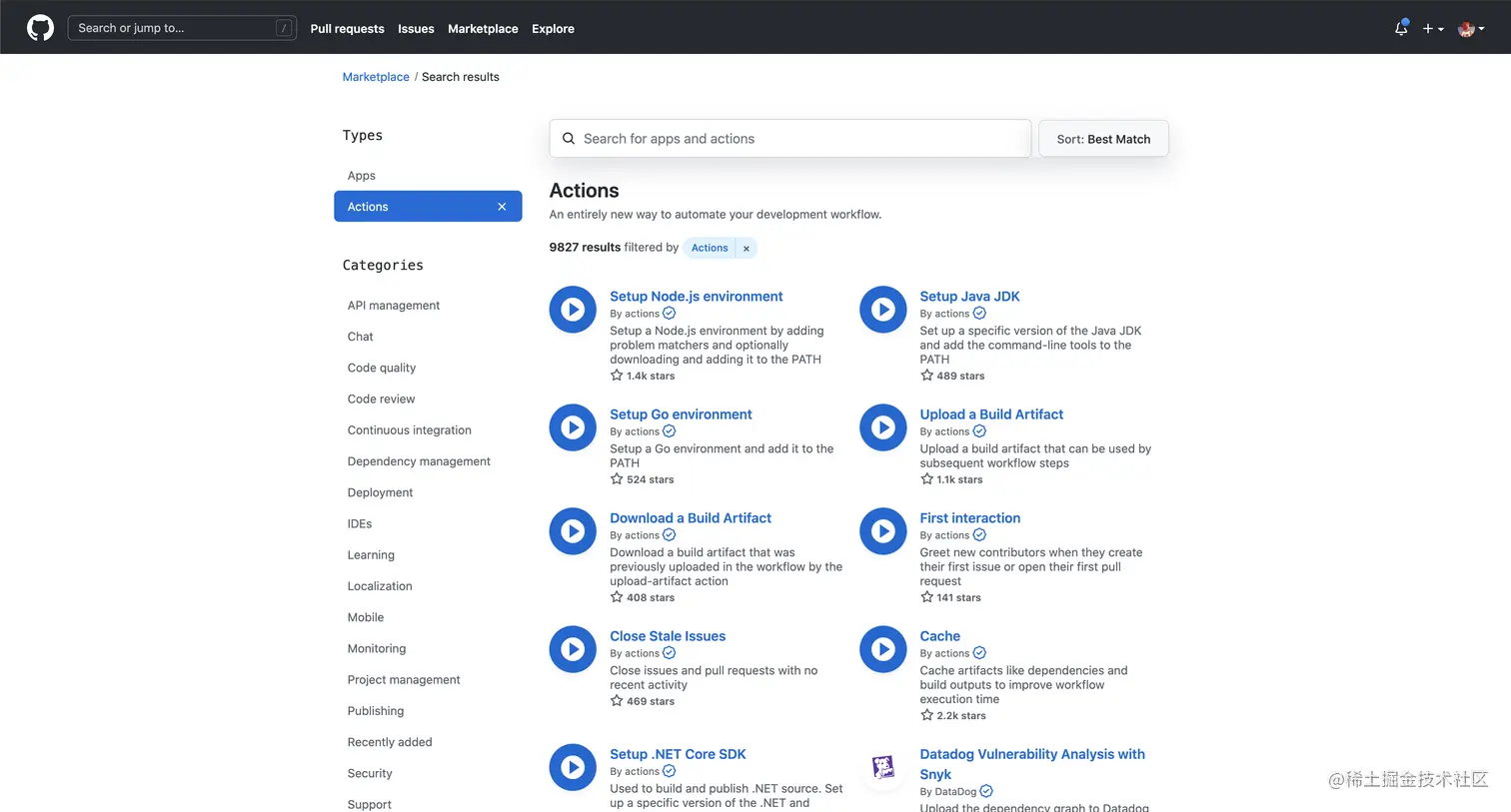The width and height of the screenshot is (1511, 812).
Task: Click the Setup Go environment play icon
Action: click(x=573, y=427)
